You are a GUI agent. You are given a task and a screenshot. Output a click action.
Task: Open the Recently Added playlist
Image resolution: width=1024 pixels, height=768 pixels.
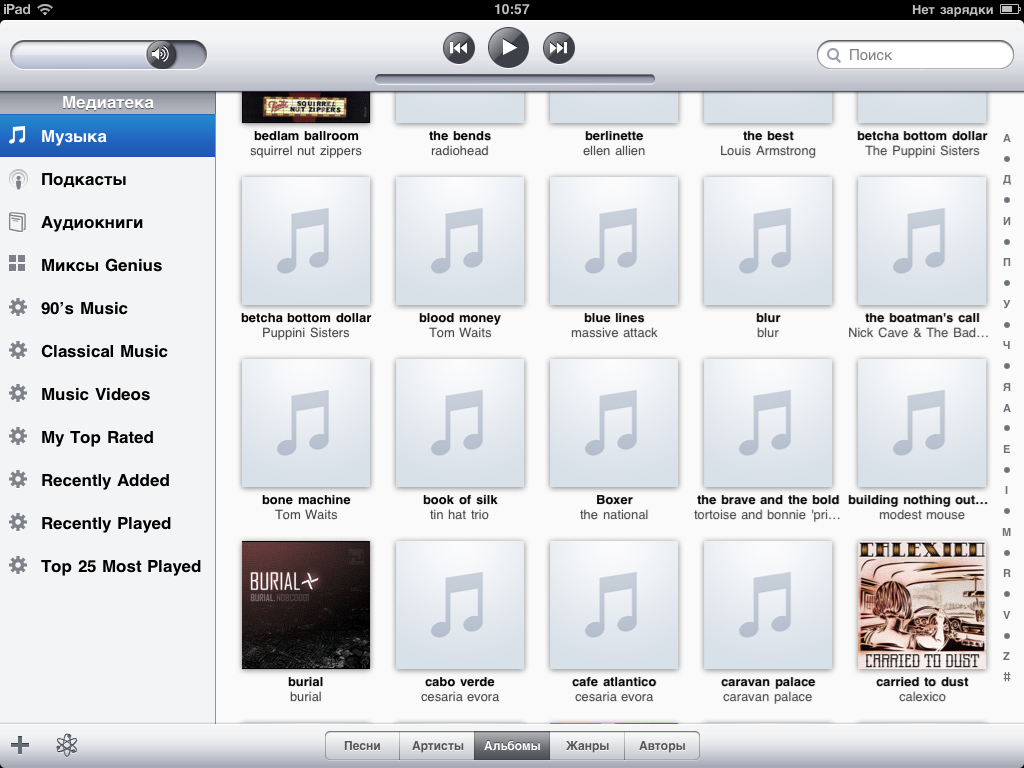point(105,481)
